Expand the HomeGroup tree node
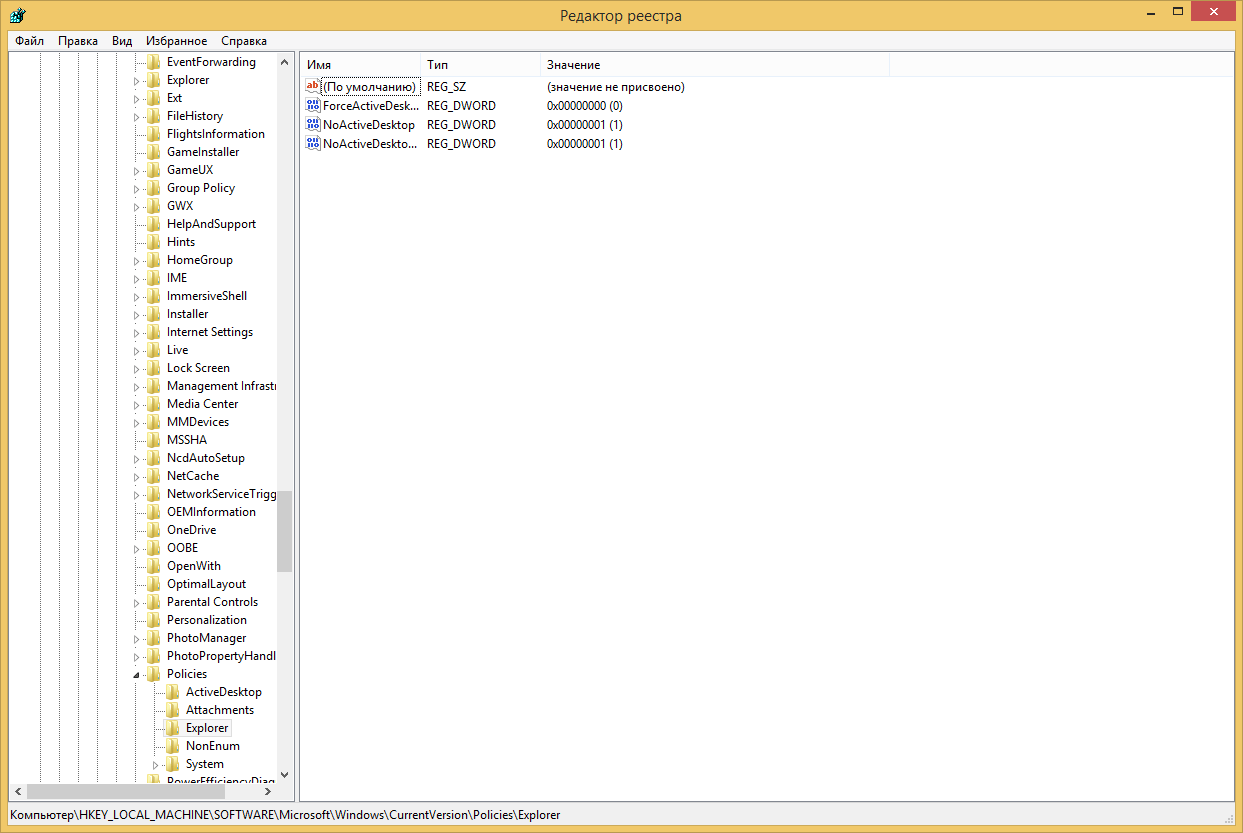The width and height of the screenshot is (1243, 833). (137, 261)
